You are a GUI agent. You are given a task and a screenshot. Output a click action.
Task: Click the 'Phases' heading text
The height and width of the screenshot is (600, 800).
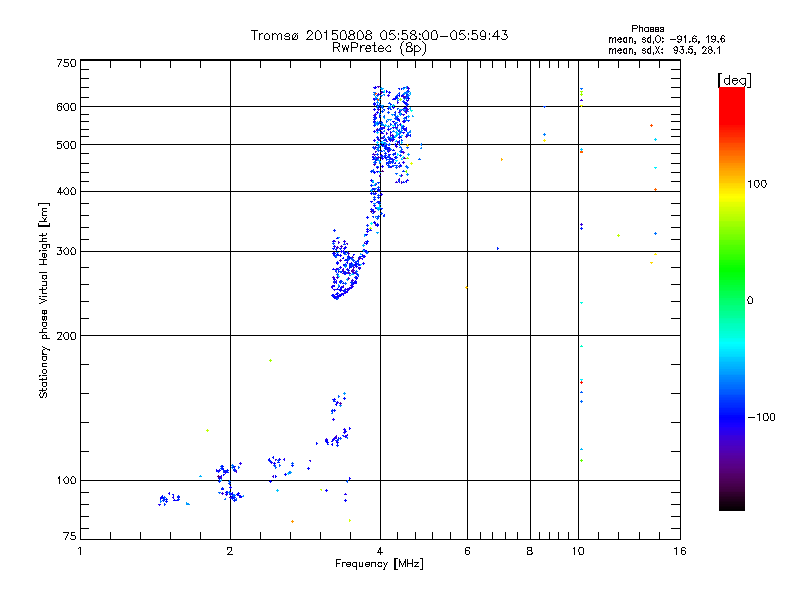(647, 29)
